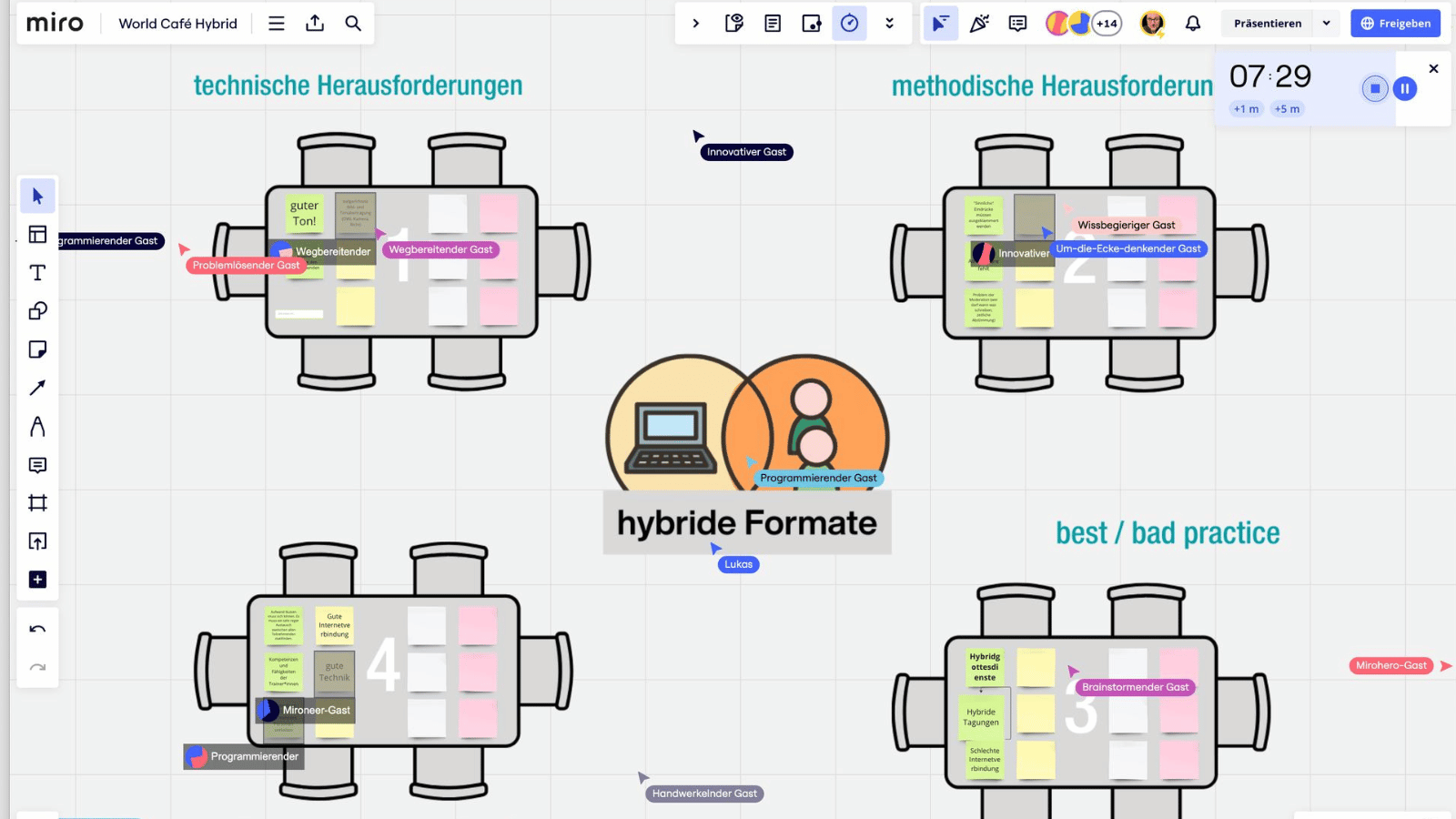This screenshot has height=819, width=1456.
Task: Click the export board icon
Action: [x=315, y=24]
